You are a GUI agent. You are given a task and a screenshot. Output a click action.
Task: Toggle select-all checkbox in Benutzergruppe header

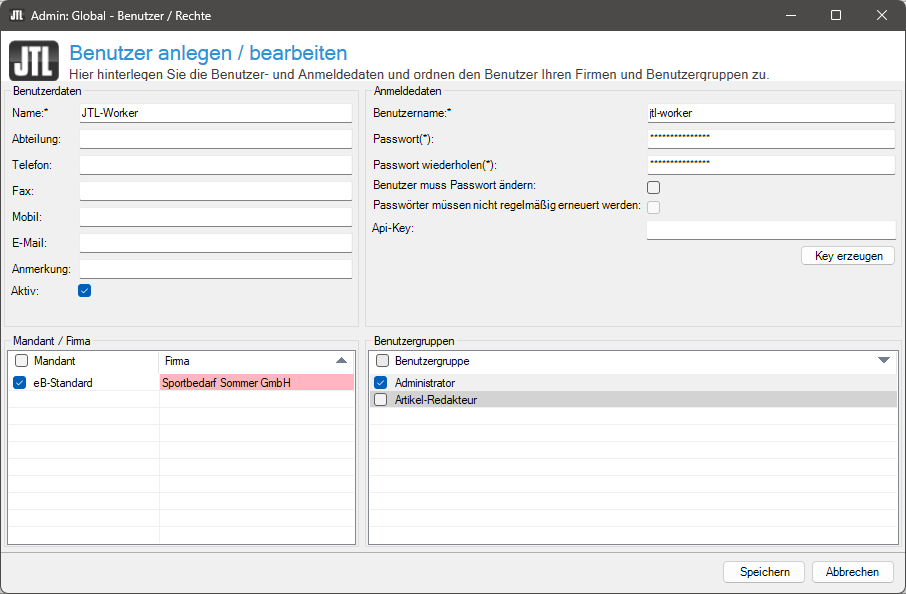click(382, 361)
